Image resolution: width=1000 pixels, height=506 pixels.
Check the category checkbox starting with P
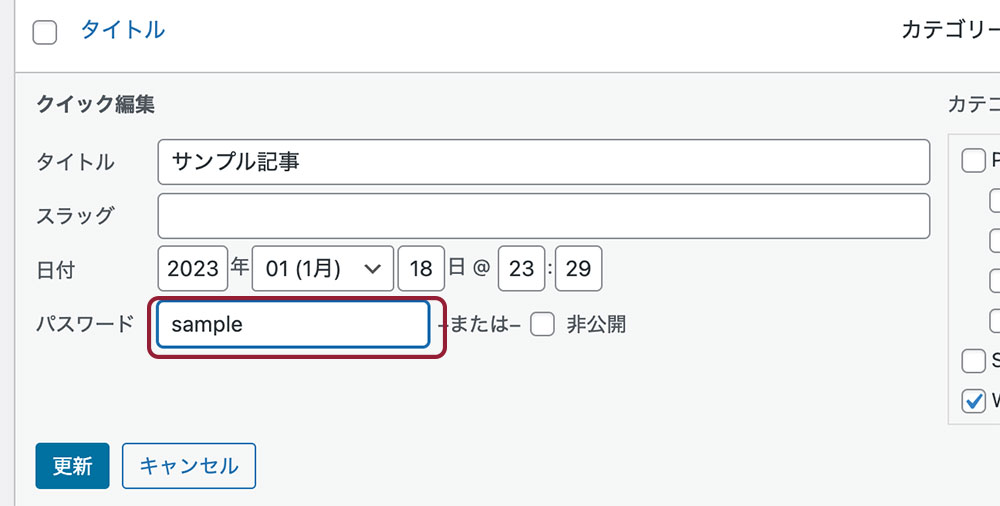click(972, 160)
